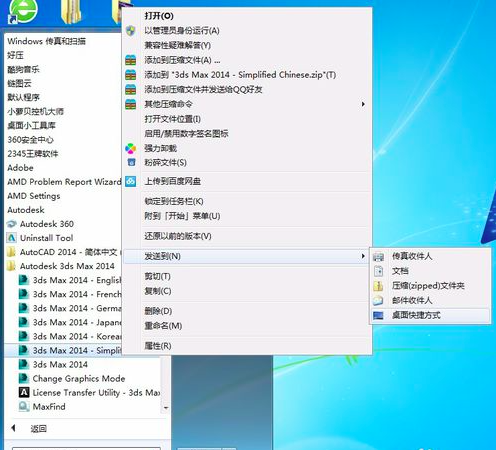Screen dimensions: 496x450
Task: Select 上传到百度网盘 entry
Action: 172,181
